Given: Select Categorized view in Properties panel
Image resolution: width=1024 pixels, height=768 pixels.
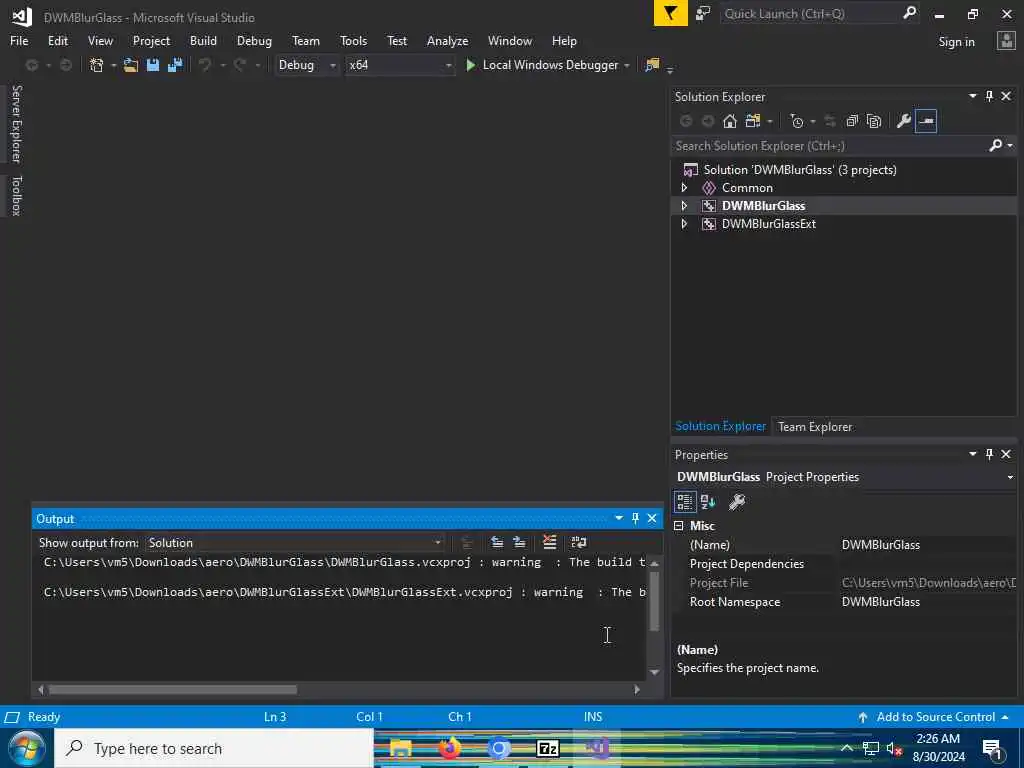Looking at the screenshot, I should 684,502.
